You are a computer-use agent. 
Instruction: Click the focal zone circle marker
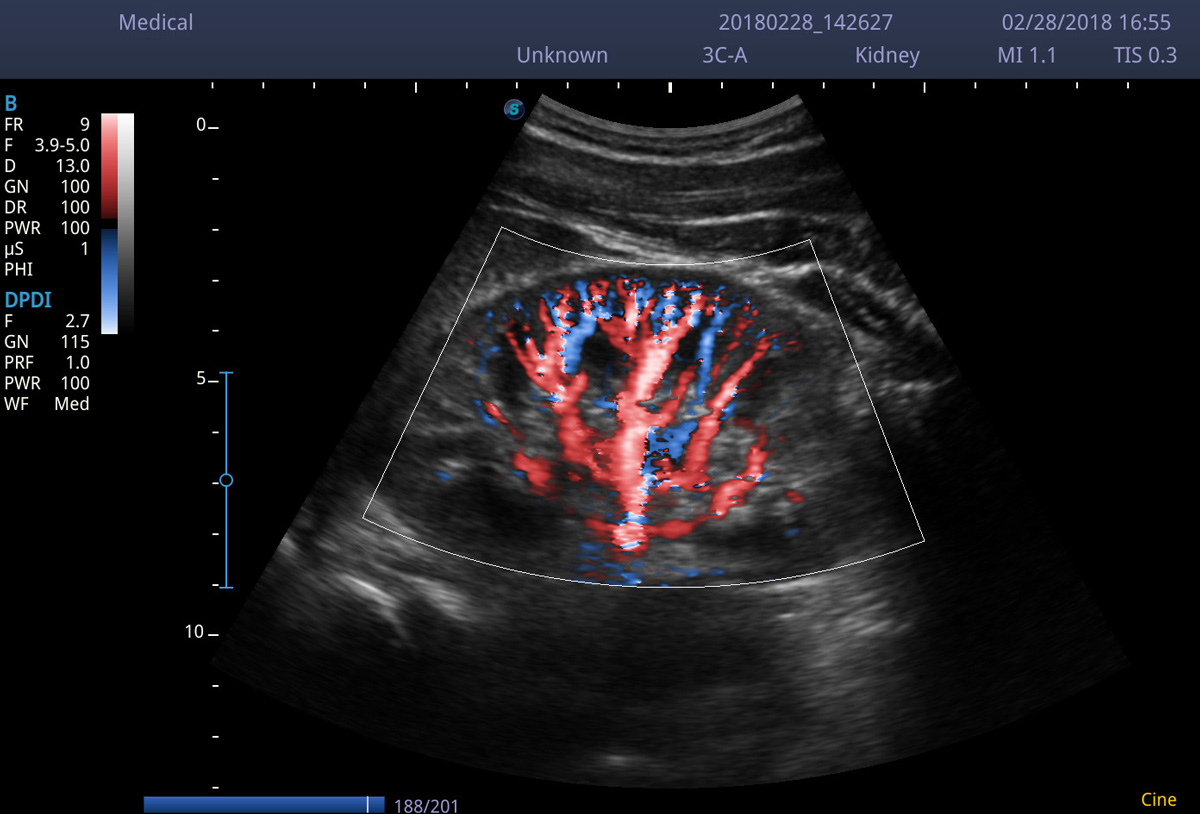(x=226, y=481)
